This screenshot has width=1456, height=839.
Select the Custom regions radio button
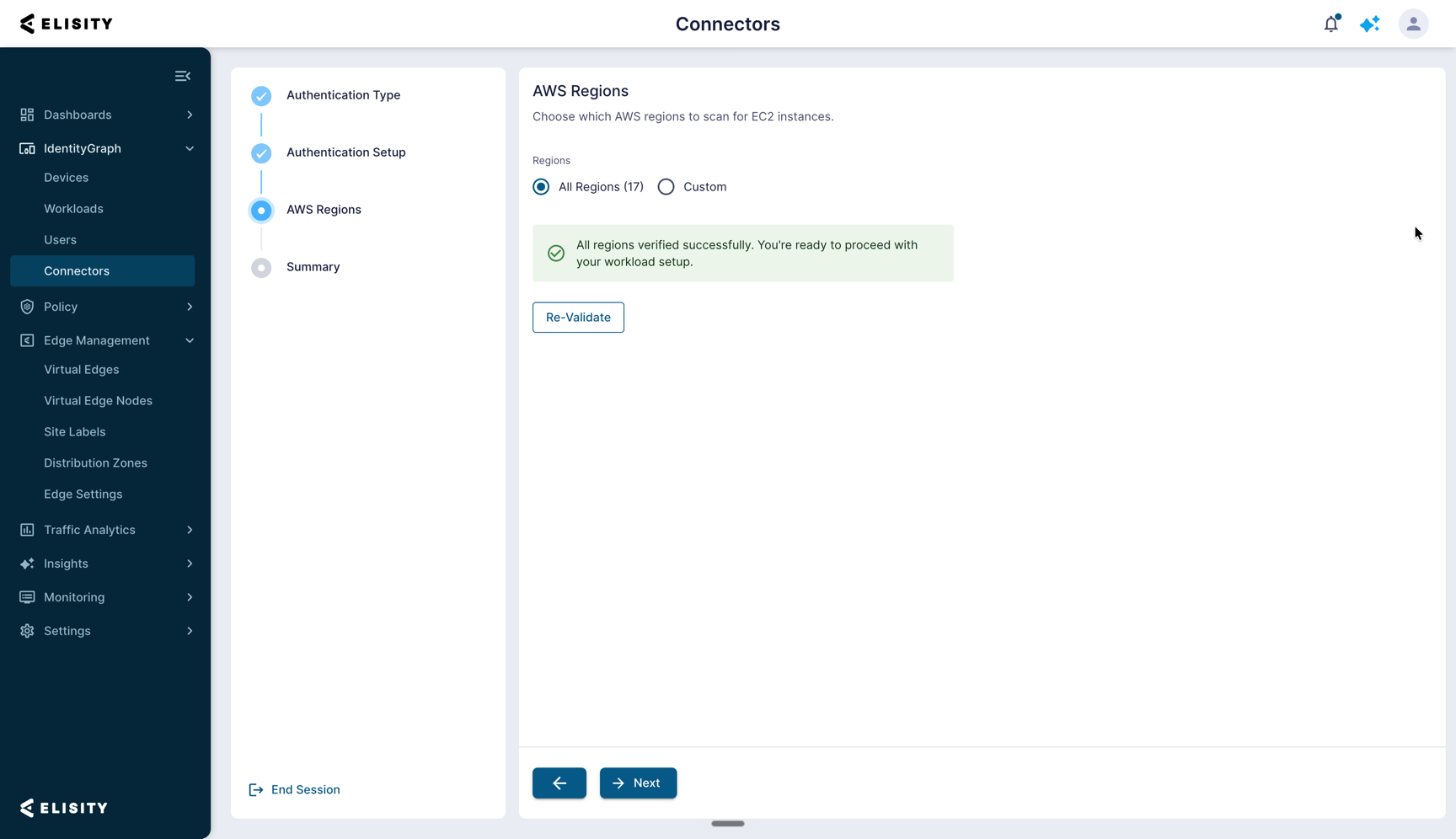point(666,187)
